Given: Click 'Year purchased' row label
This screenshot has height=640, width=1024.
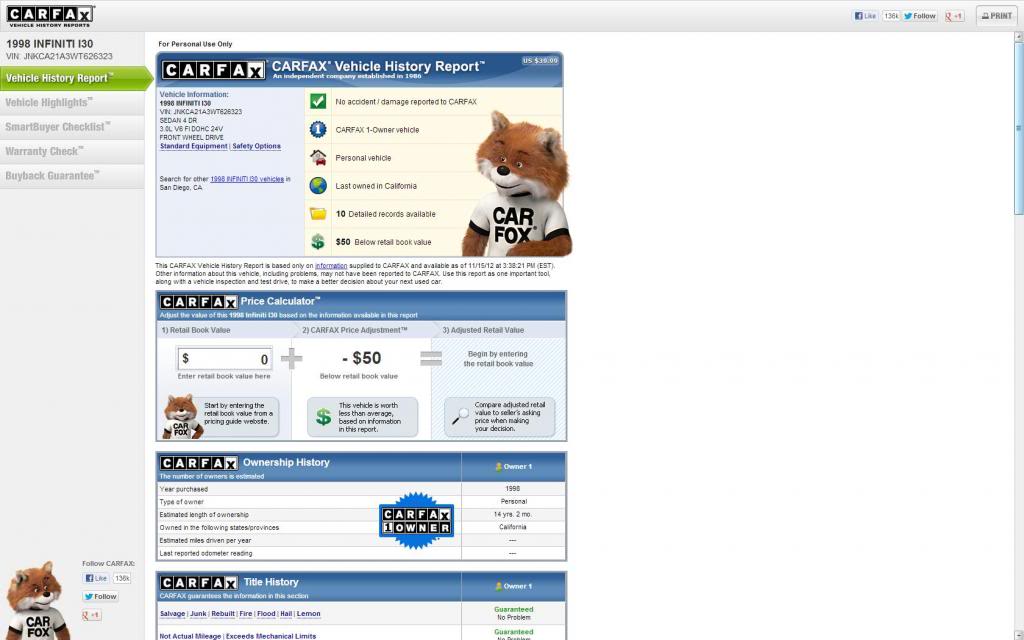Looking at the screenshot, I should click(184, 489).
